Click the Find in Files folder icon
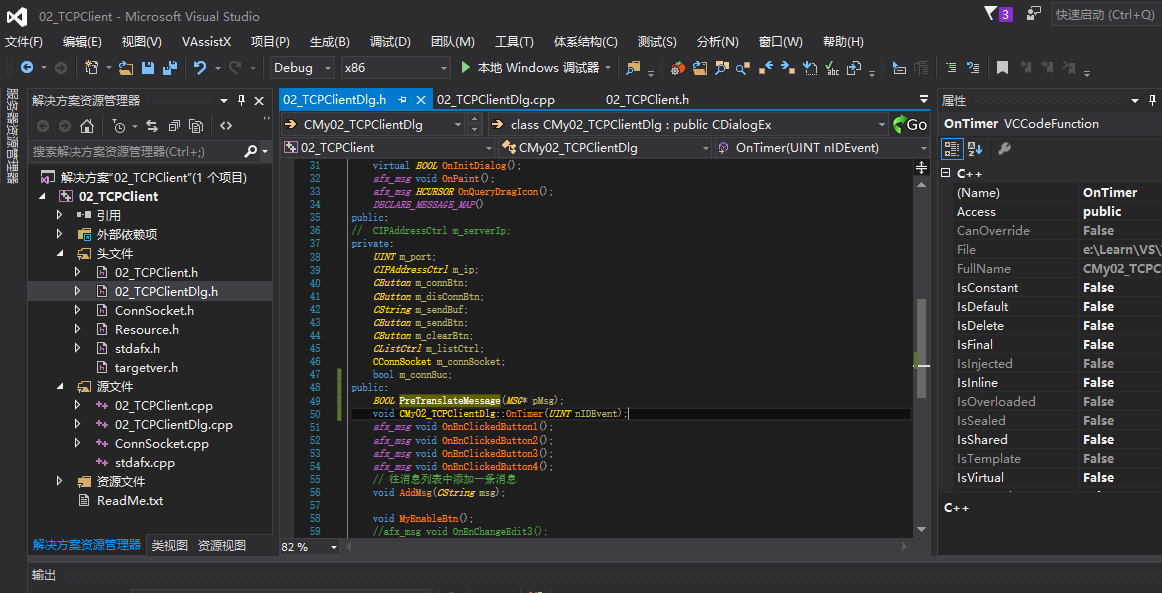The width and height of the screenshot is (1162, 593). point(633,67)
